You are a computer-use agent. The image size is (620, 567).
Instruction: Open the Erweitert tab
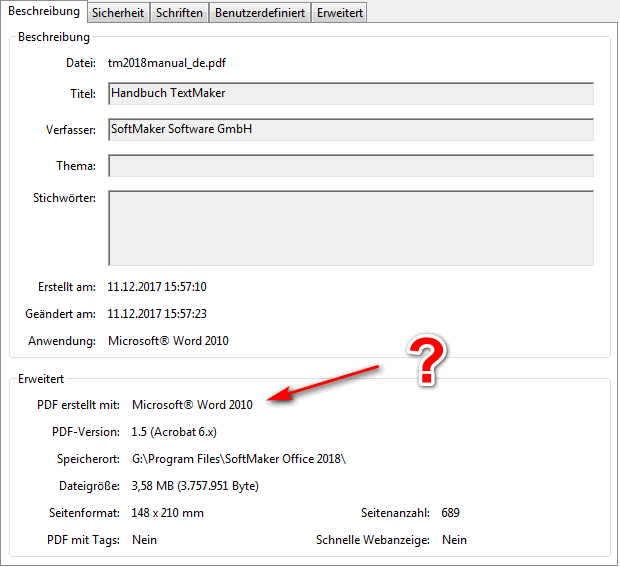point(340,13)
